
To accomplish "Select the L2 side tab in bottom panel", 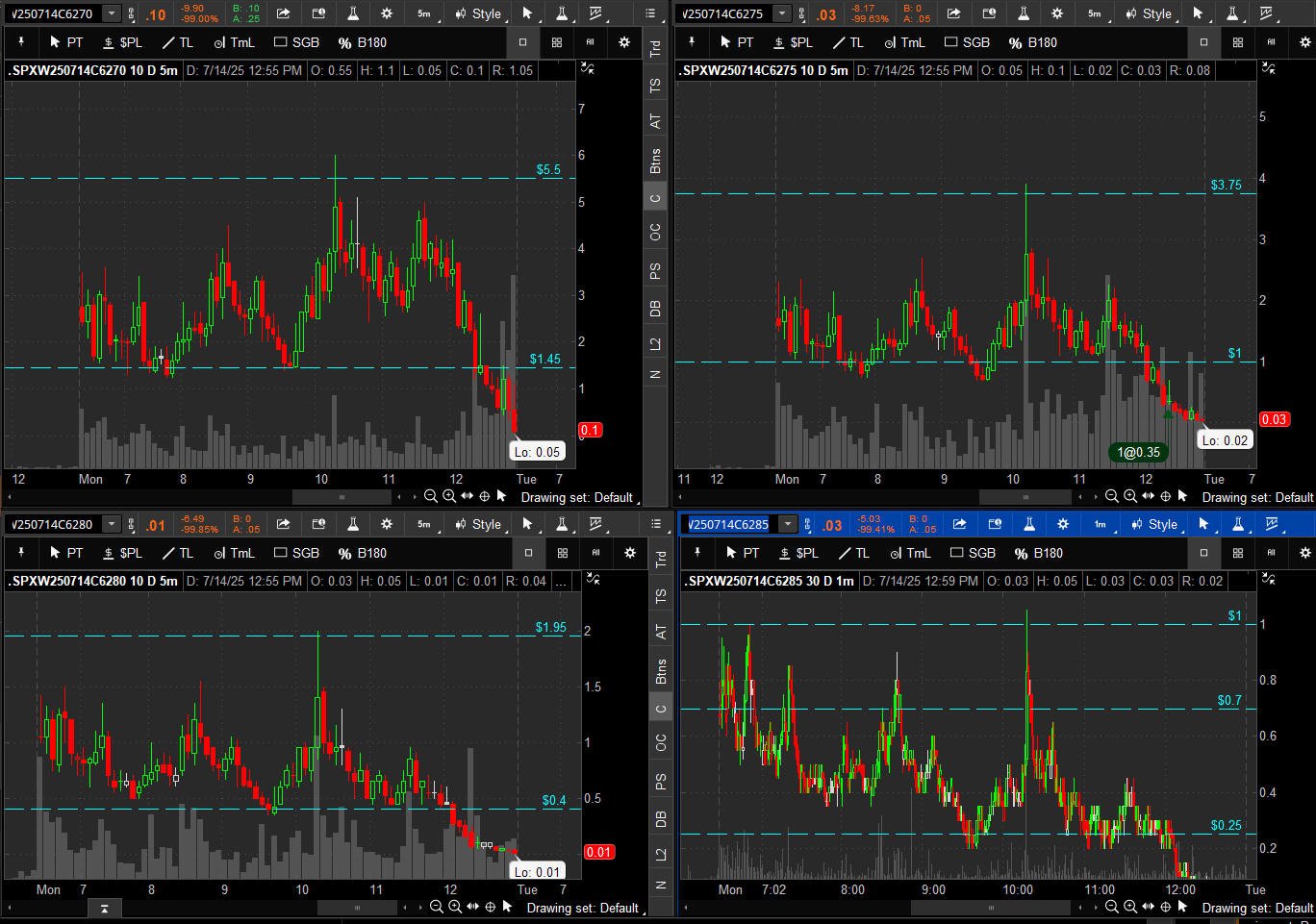I will click(660, 854).
